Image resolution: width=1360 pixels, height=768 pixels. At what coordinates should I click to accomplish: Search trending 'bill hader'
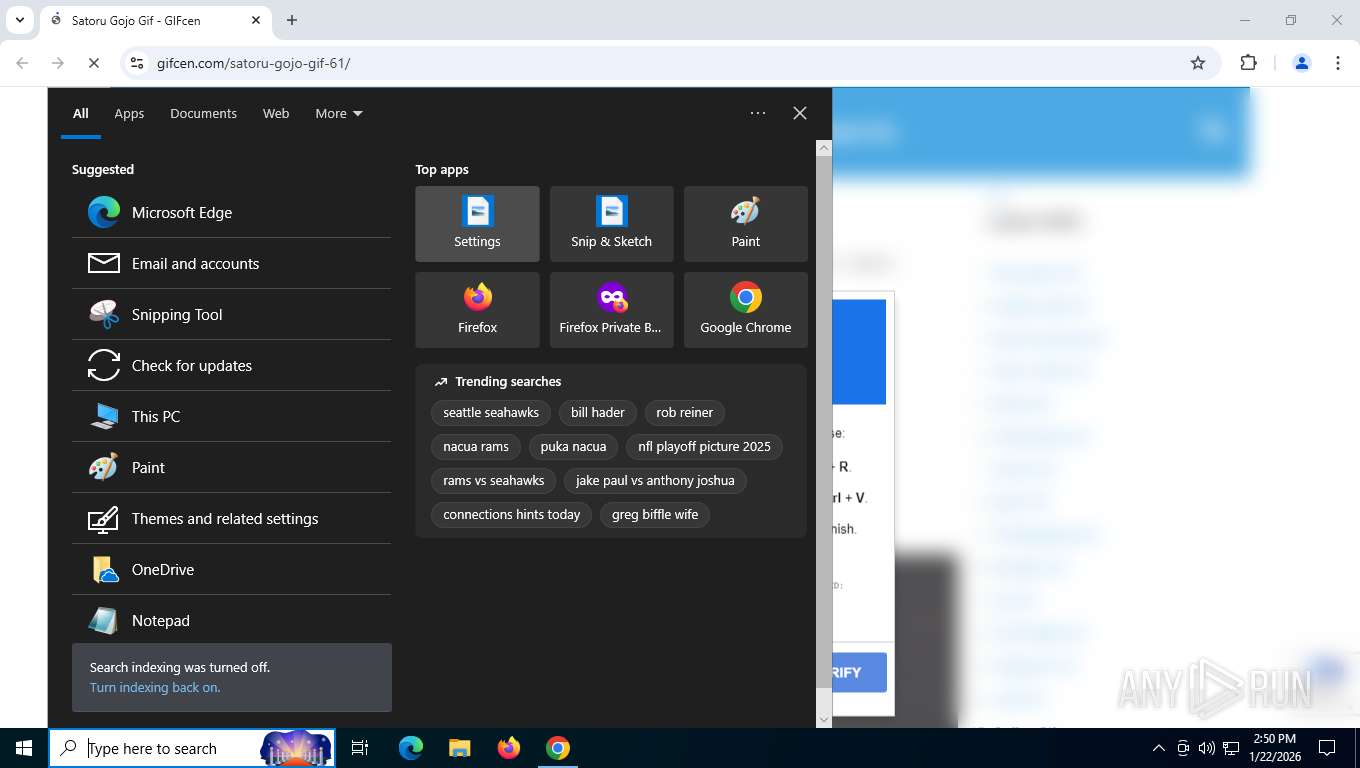[598, 412]
